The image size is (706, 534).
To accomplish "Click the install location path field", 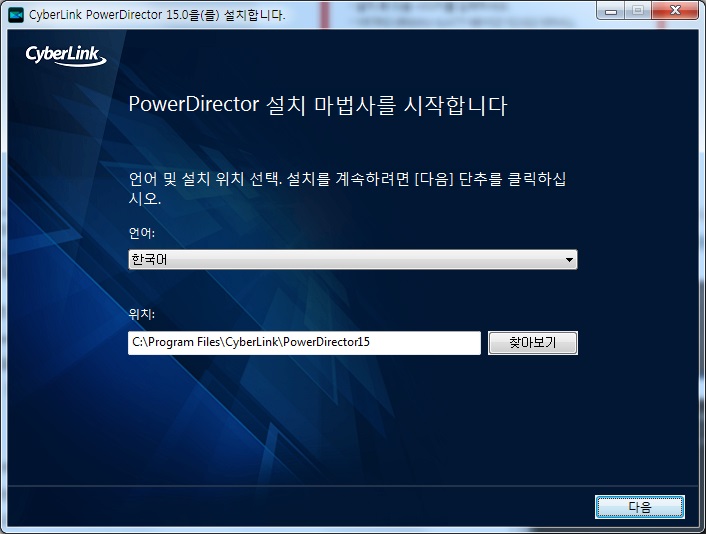I will (304, 343).
